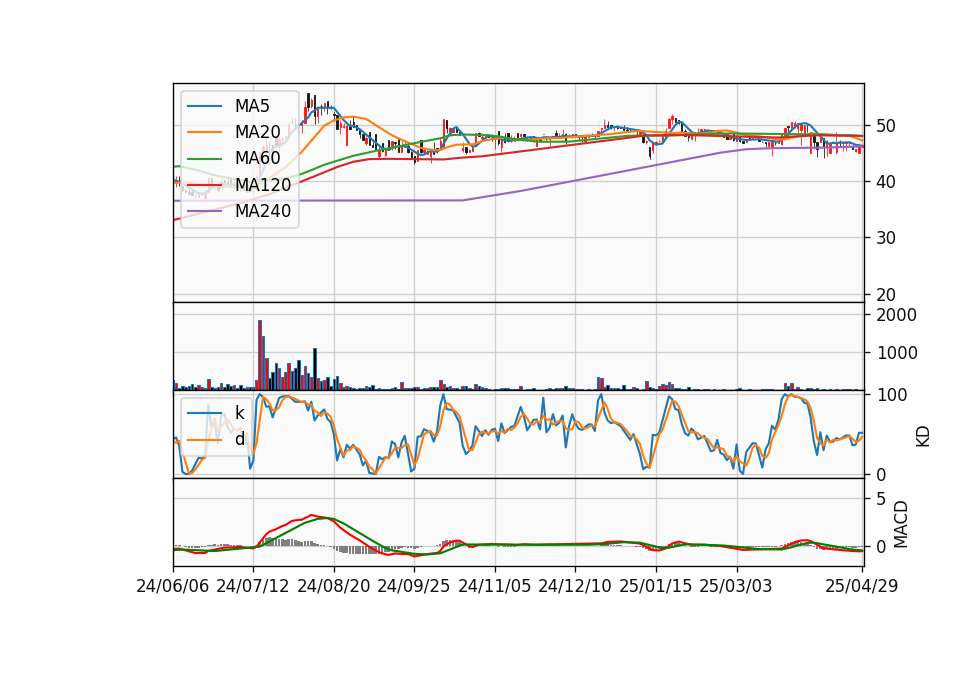This screenshot has width=960, height=690.
Task: Click the volume axis value 2000
Action: tap(896, 315)
